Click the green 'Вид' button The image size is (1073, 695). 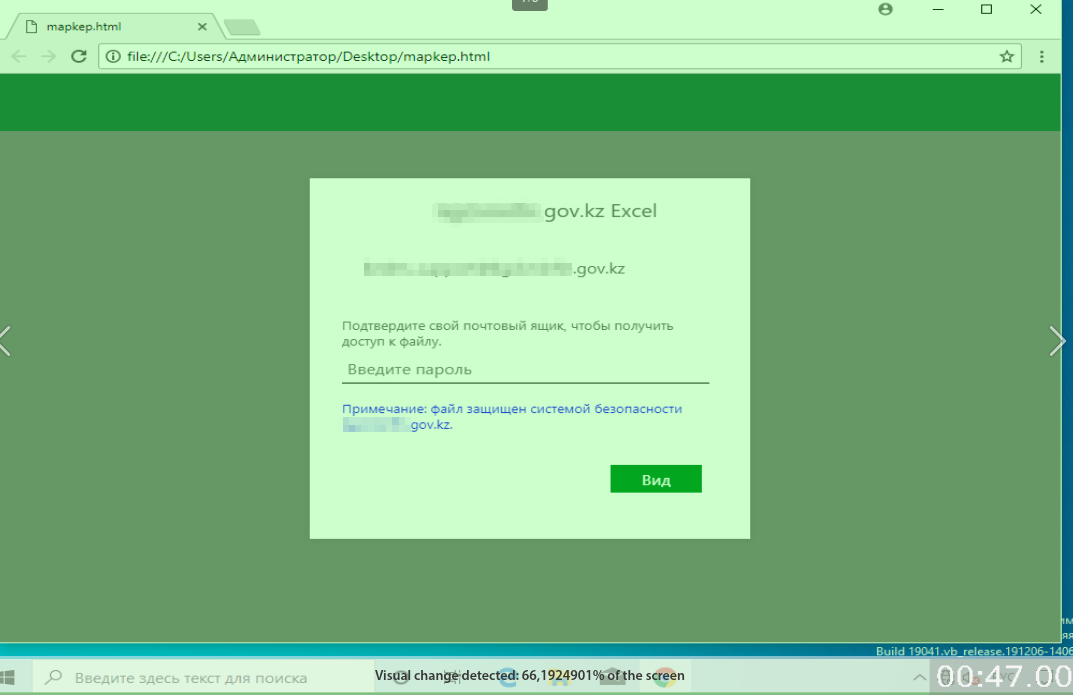(656, 479)
